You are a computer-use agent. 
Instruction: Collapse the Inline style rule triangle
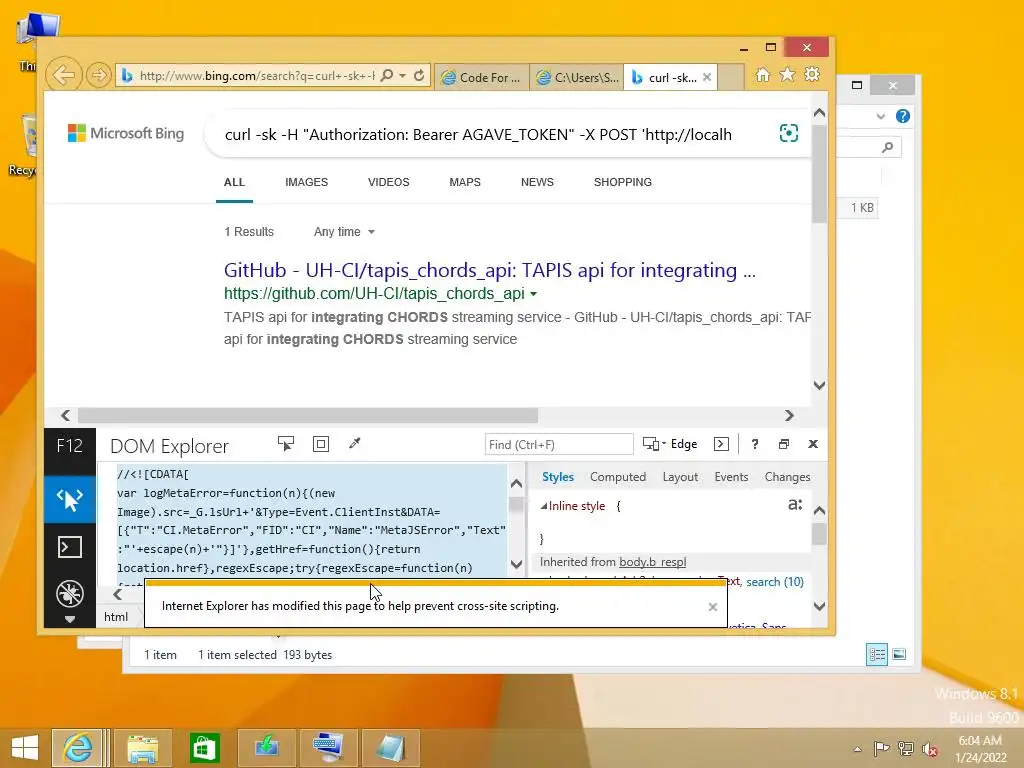coord(543,506)
